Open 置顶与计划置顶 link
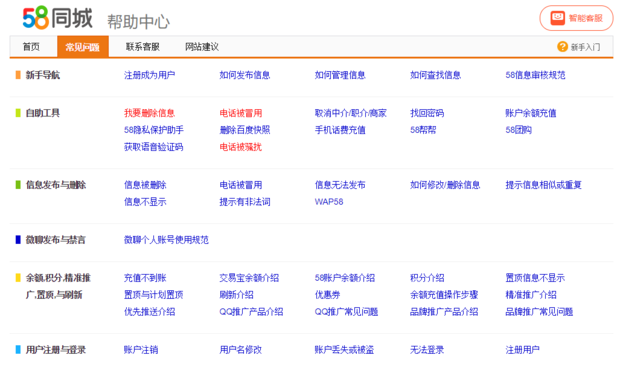Screen dimensions: 620x367 click(x=153, y=295)
